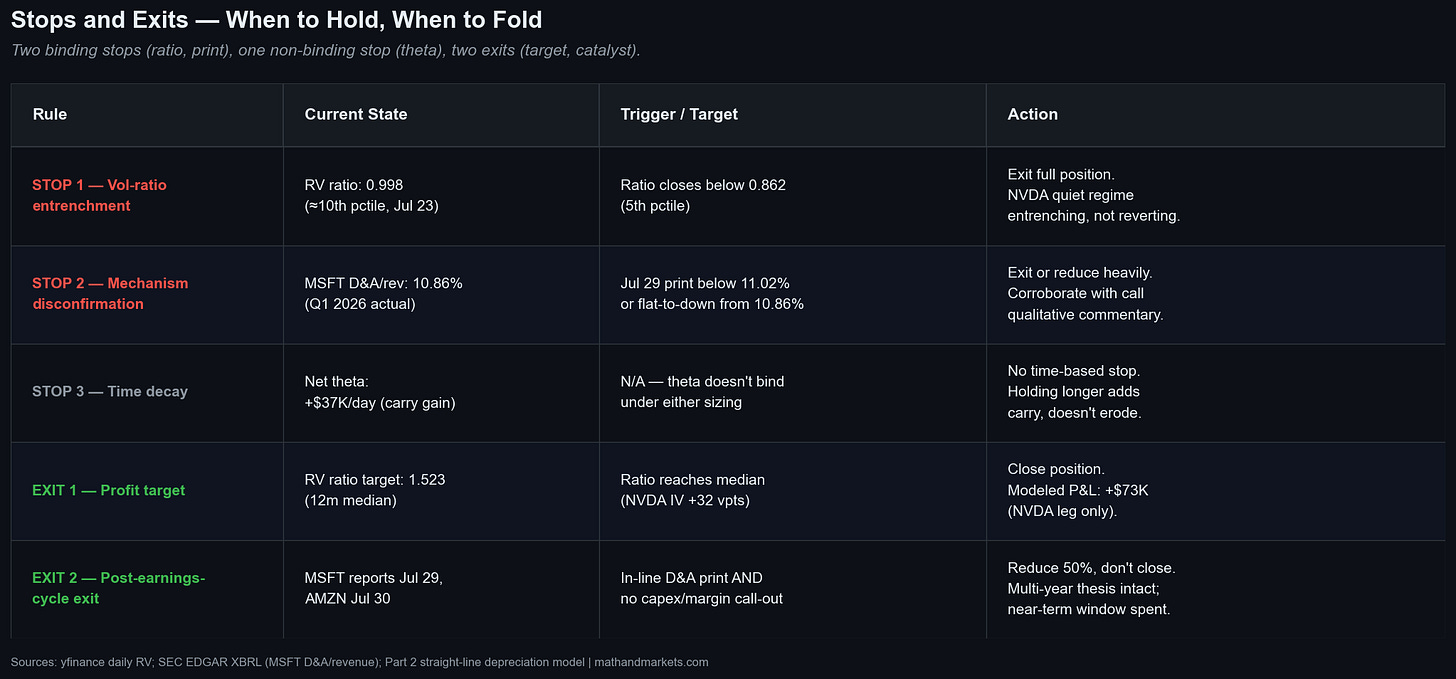Click the Action column header
The width and height of the screenshot is (1456, 679).
tap(1033, 114)
